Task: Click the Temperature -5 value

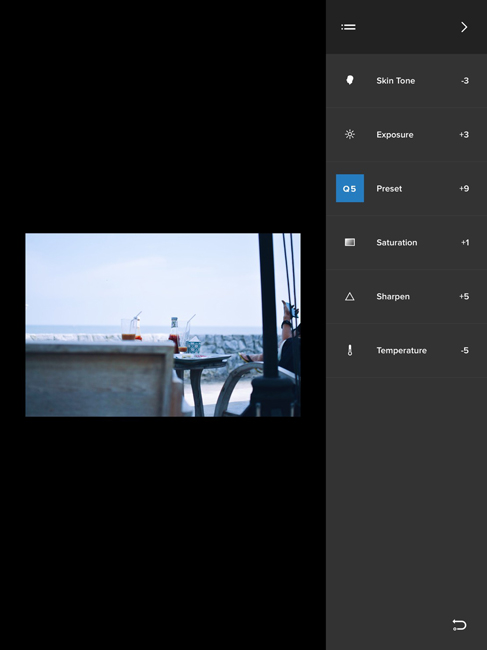Action: pos(465,350)
